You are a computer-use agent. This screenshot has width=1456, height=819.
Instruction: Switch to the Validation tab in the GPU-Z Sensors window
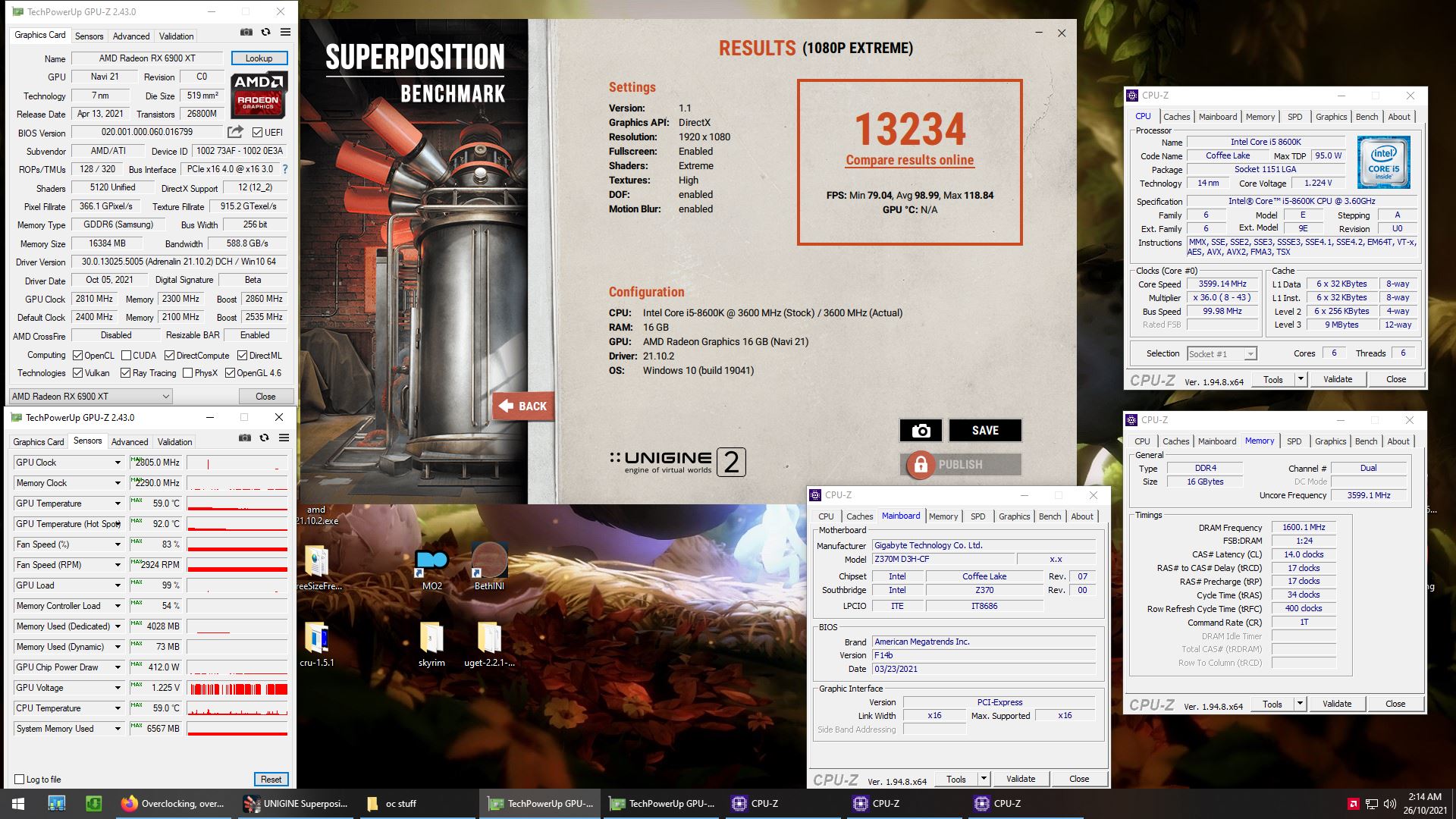175,442
